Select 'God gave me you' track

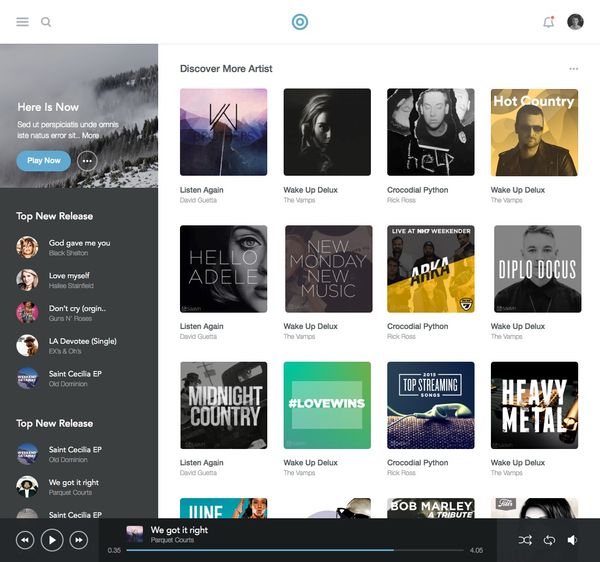point(79,247)
